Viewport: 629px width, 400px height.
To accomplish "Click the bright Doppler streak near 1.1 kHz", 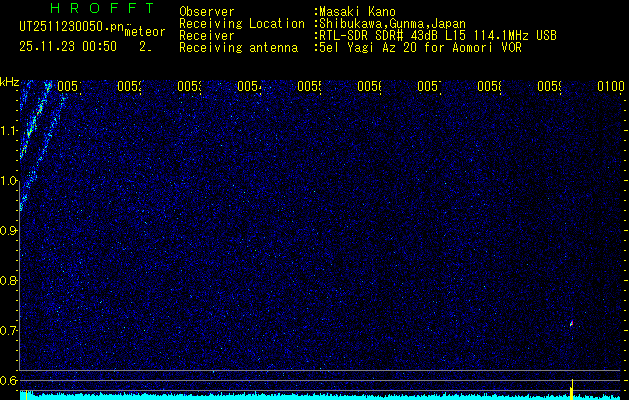I will (34, 120).
